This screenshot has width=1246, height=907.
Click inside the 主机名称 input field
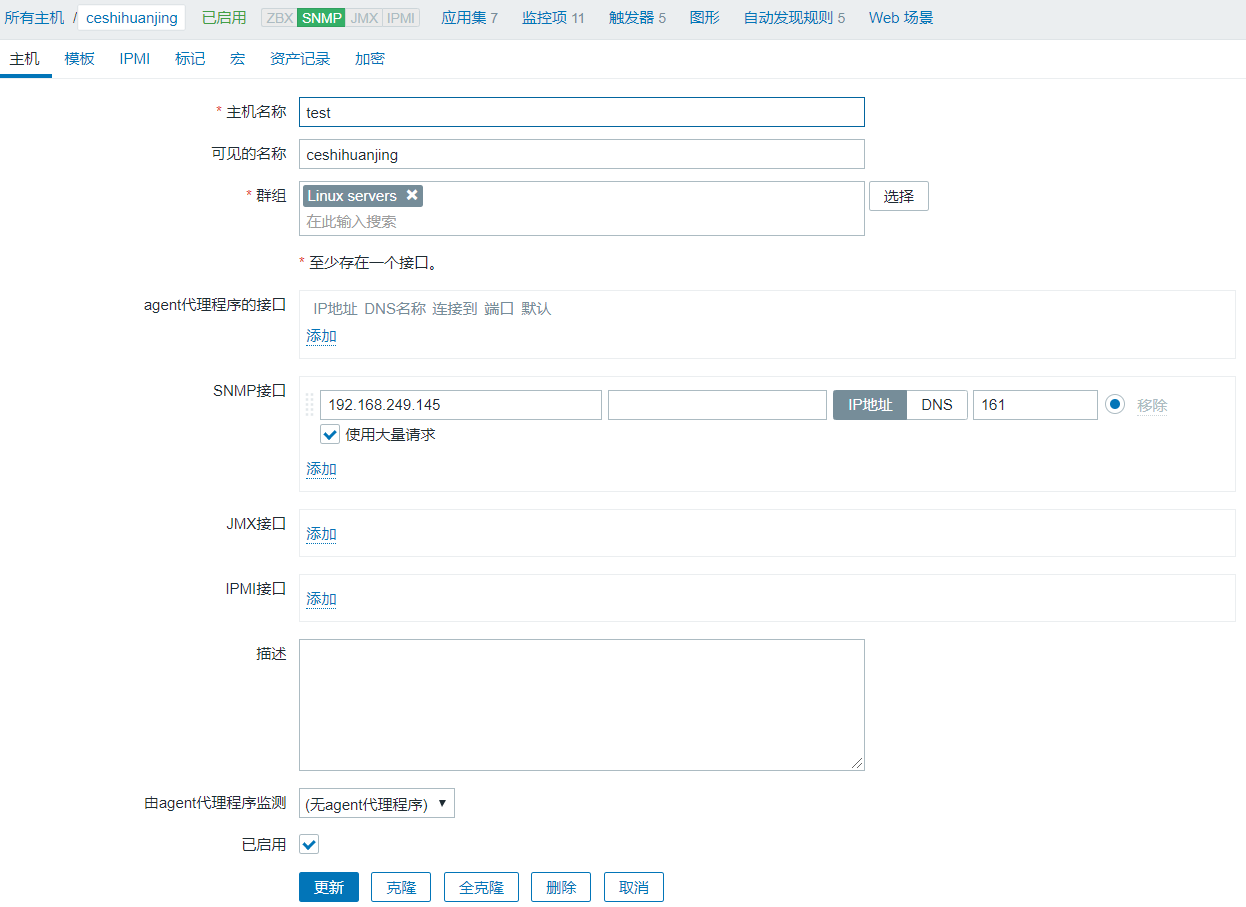point(582,112)
